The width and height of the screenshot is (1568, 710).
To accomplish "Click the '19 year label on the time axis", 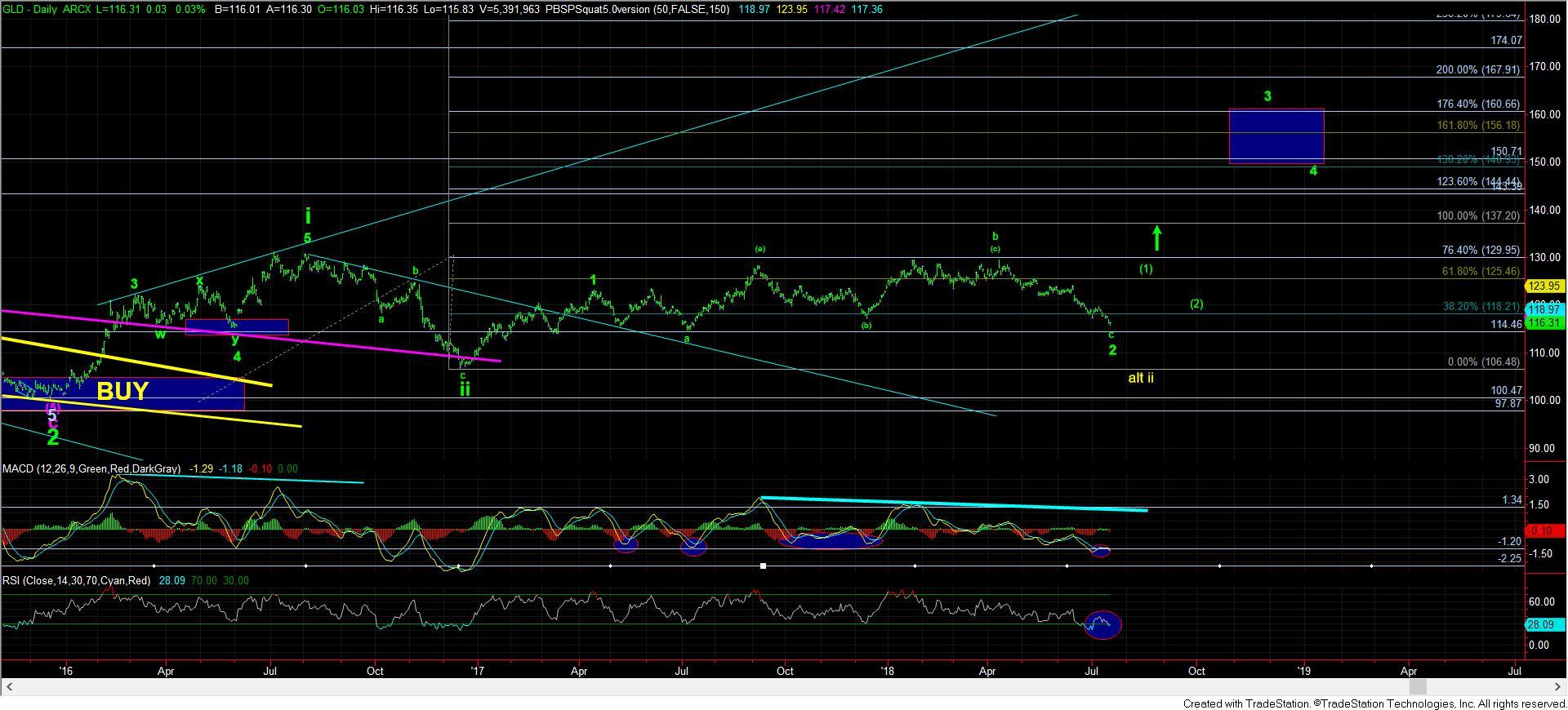I will (x=1304, y=671).
